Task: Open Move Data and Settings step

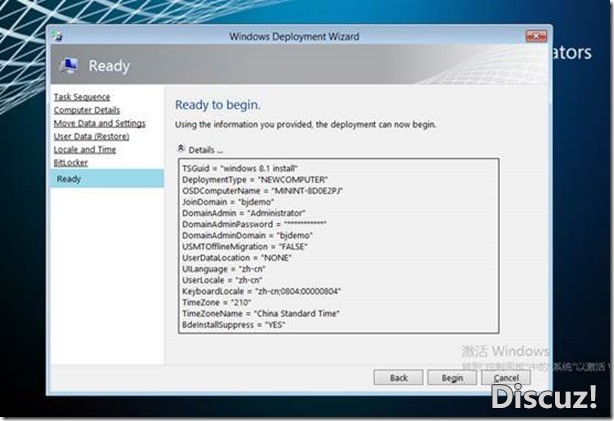Action: click(99, 123)
